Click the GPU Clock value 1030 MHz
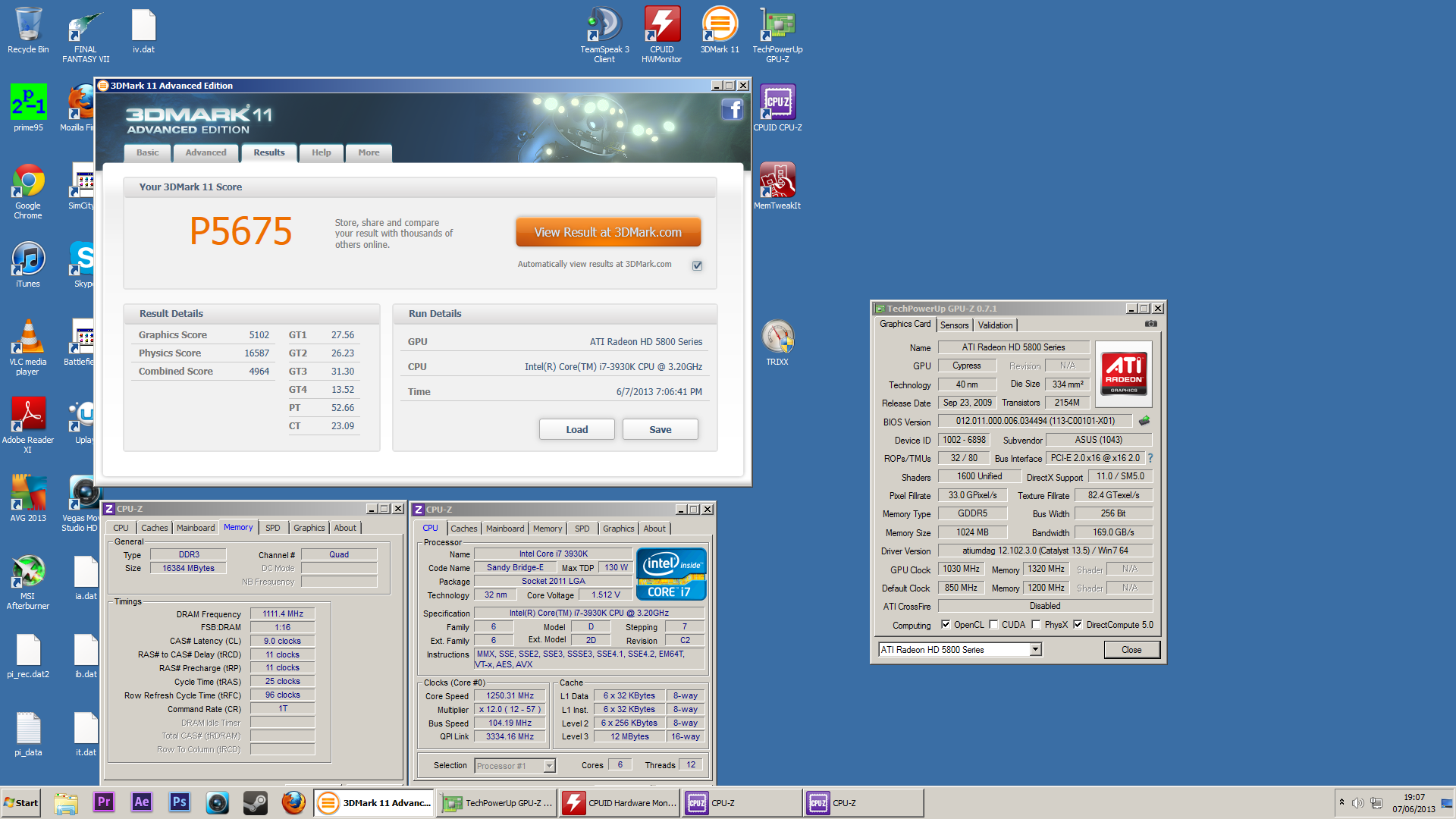 point(961,570)
